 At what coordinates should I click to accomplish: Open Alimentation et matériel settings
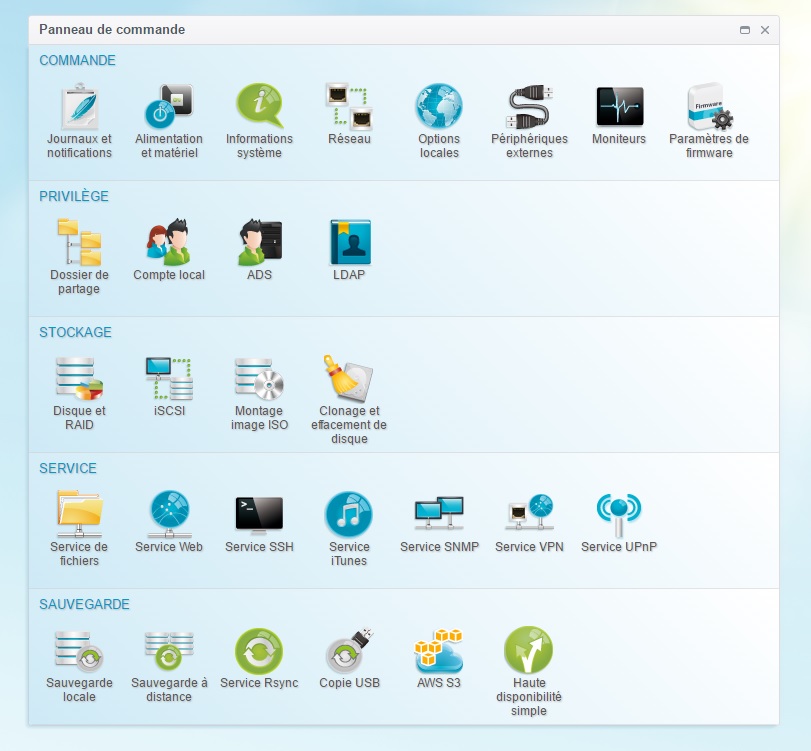pos(169,108)
